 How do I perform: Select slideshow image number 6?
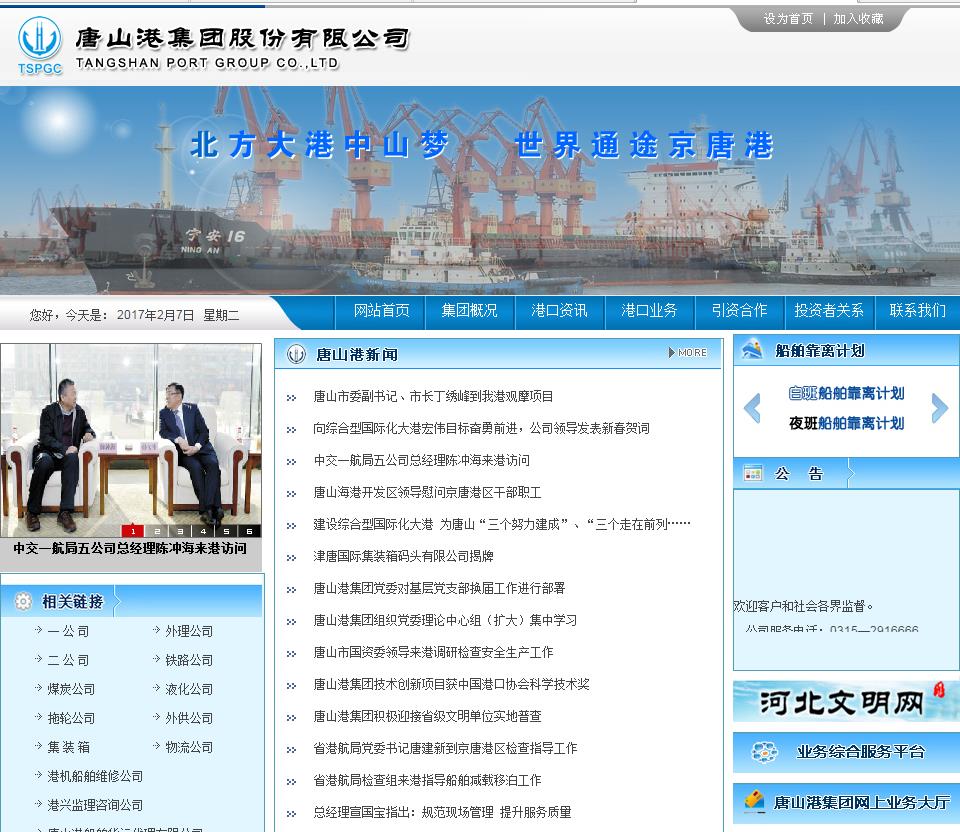(250, 531)
